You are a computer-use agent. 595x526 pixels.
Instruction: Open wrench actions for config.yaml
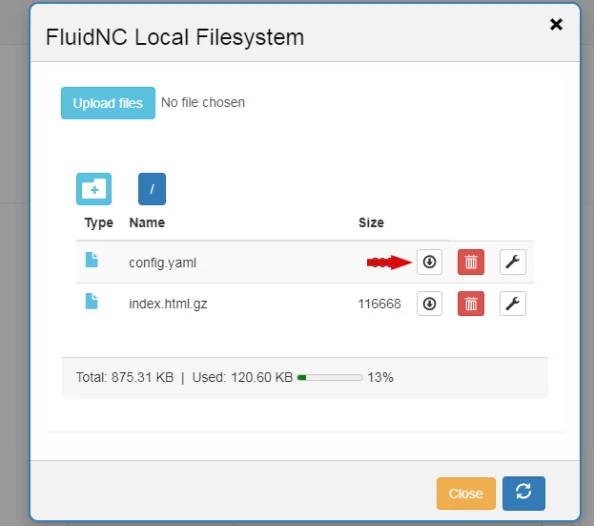tap(513, 262)
